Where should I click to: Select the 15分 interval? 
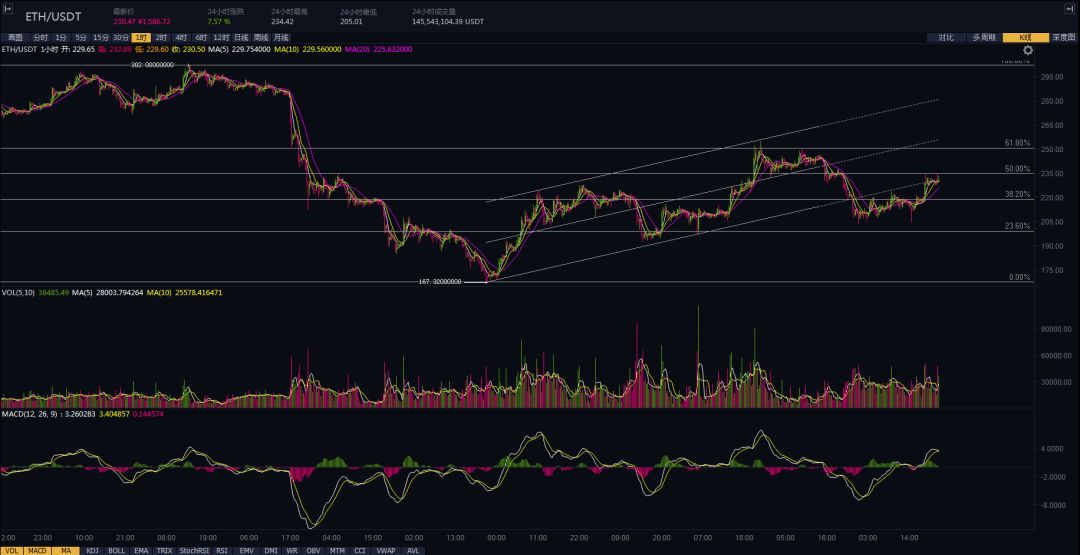point(101,38)
